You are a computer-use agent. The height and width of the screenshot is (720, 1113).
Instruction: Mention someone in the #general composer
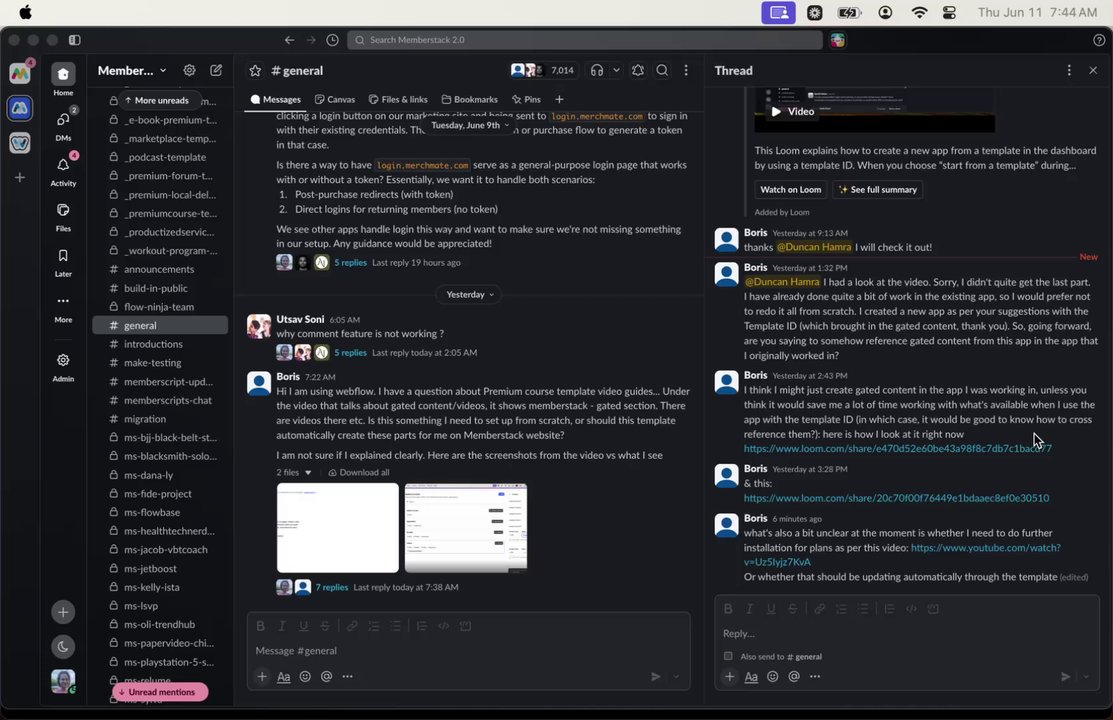point(327,677)
